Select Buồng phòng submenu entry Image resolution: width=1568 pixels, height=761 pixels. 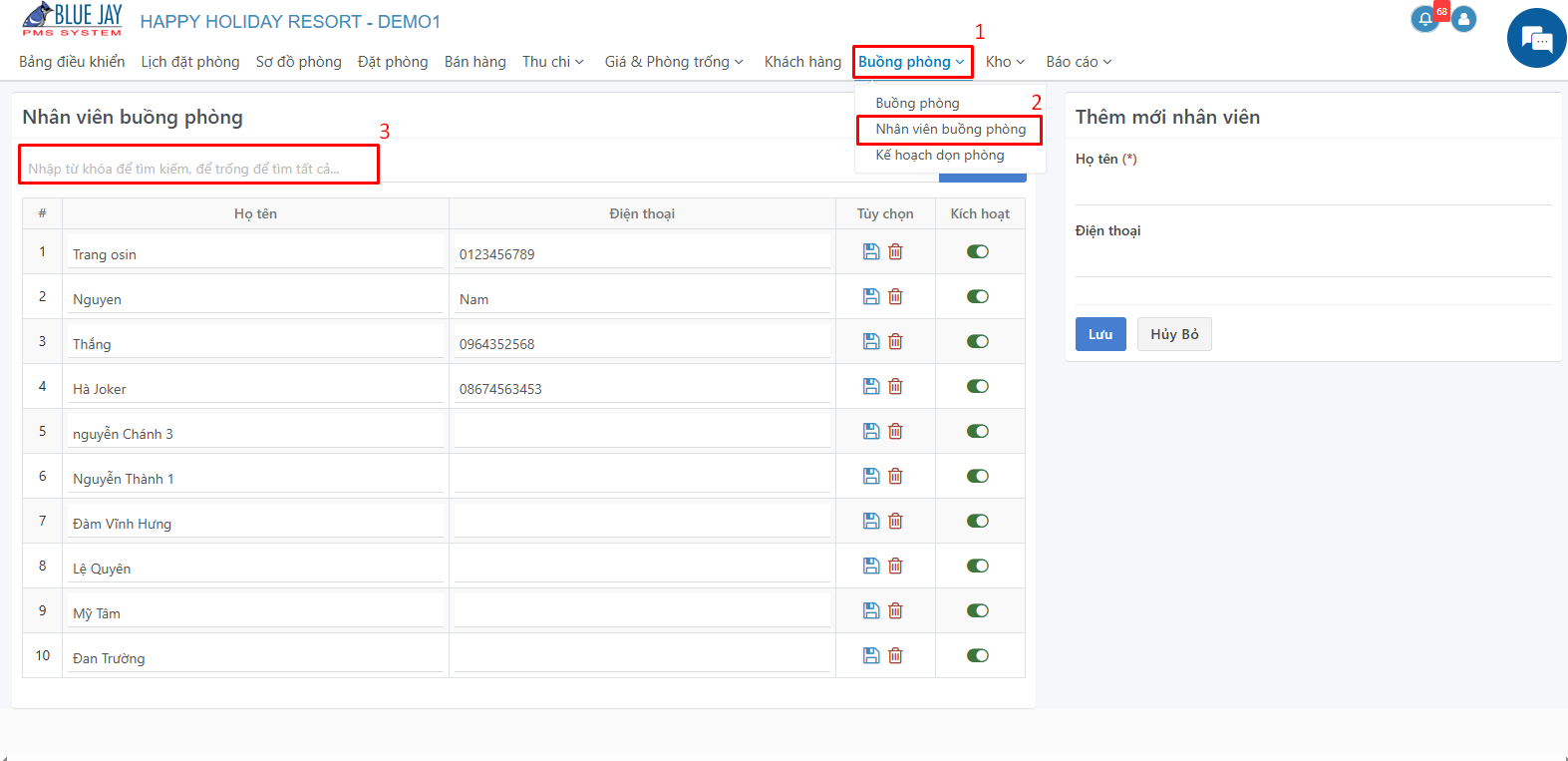coord(917,103)
